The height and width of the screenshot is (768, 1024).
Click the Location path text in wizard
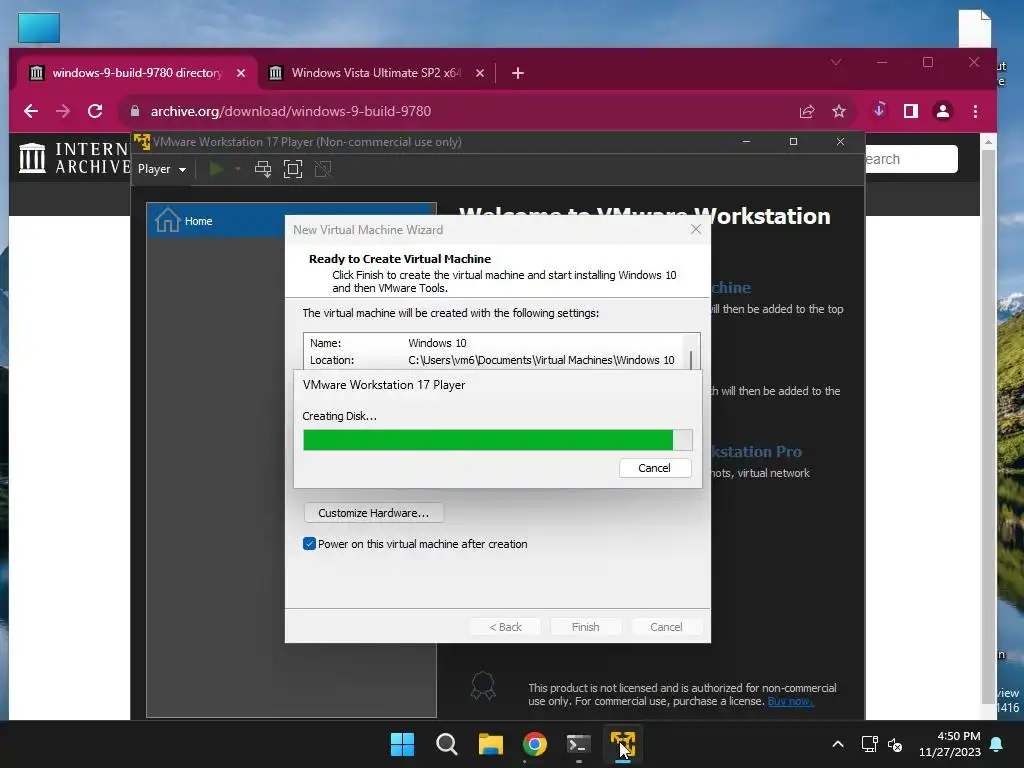(x=541, y=360)
